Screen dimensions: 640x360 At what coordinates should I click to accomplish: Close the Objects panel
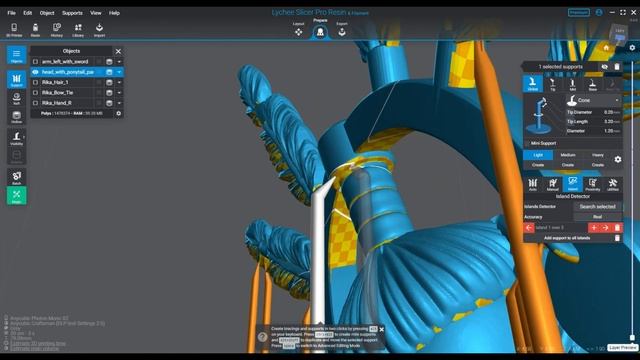pyautogui.click(x=118, y=51)
